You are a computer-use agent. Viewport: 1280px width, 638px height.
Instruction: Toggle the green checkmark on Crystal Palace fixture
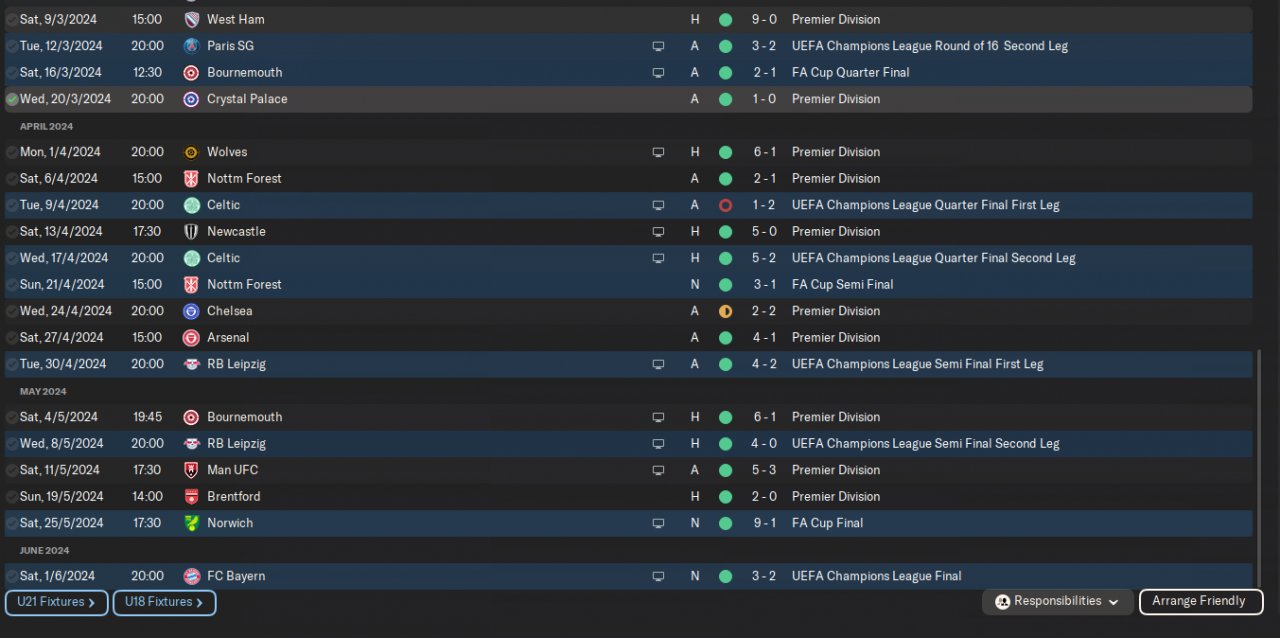12,99
